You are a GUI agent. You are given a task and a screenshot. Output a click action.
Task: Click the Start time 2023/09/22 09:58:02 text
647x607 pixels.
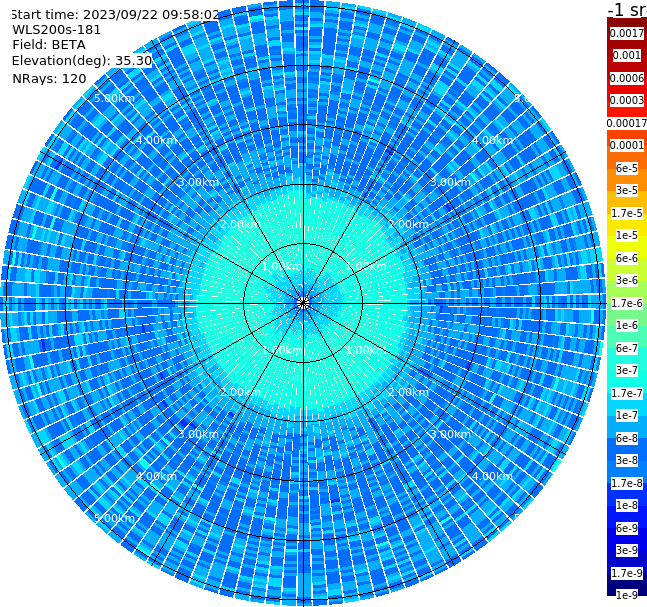click(x=115, y=14)
